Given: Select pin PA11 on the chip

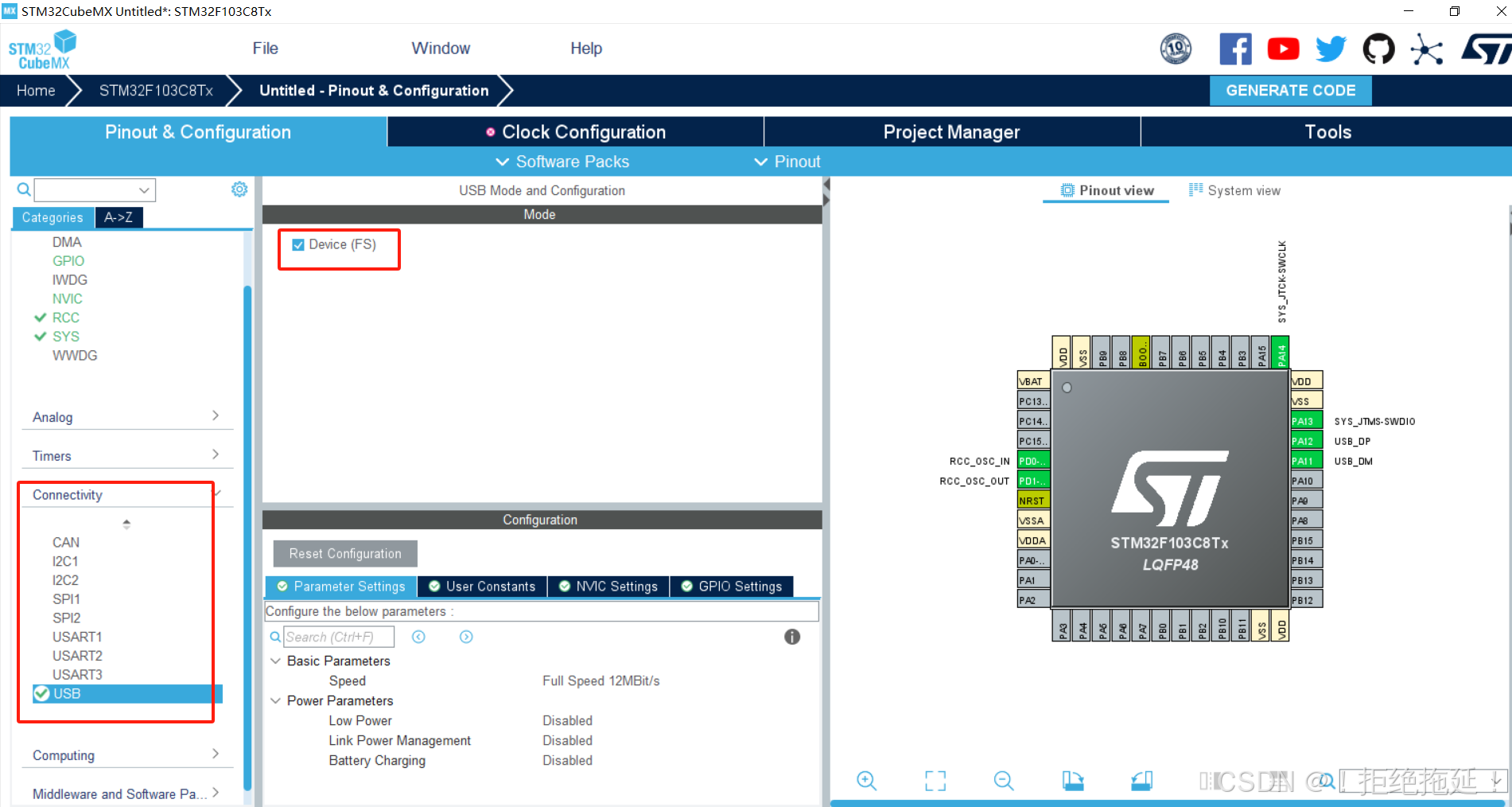Looking at the screenshot, I should point(1306,461).
